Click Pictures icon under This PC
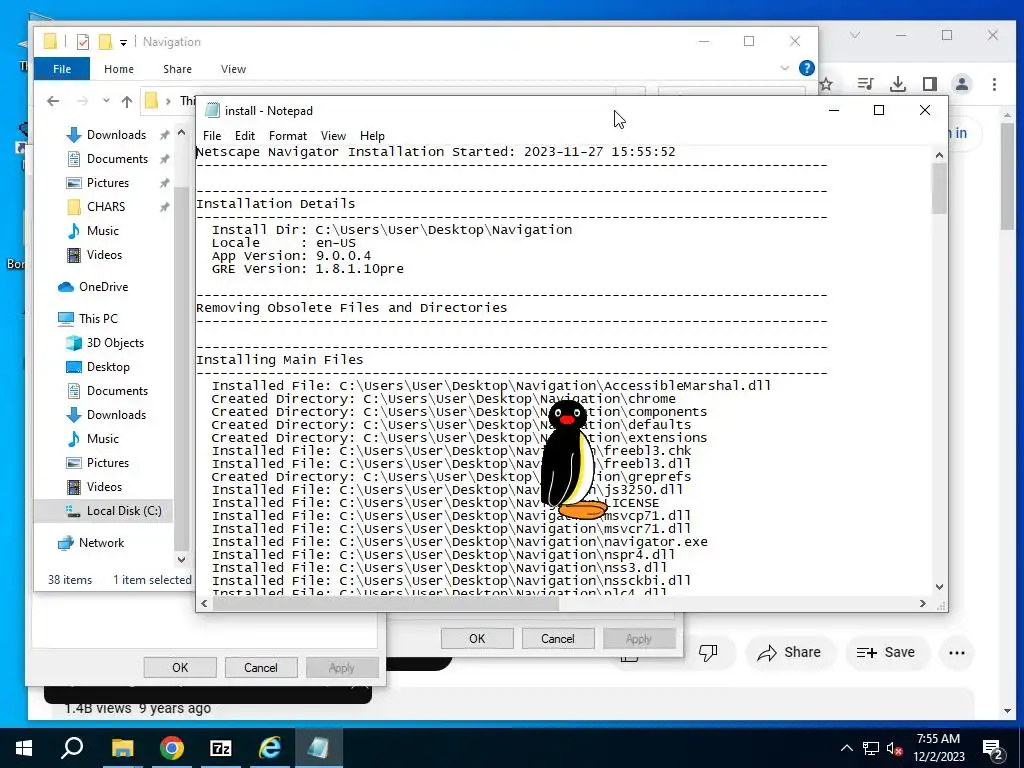The image size is (1024, 768). 74,463
